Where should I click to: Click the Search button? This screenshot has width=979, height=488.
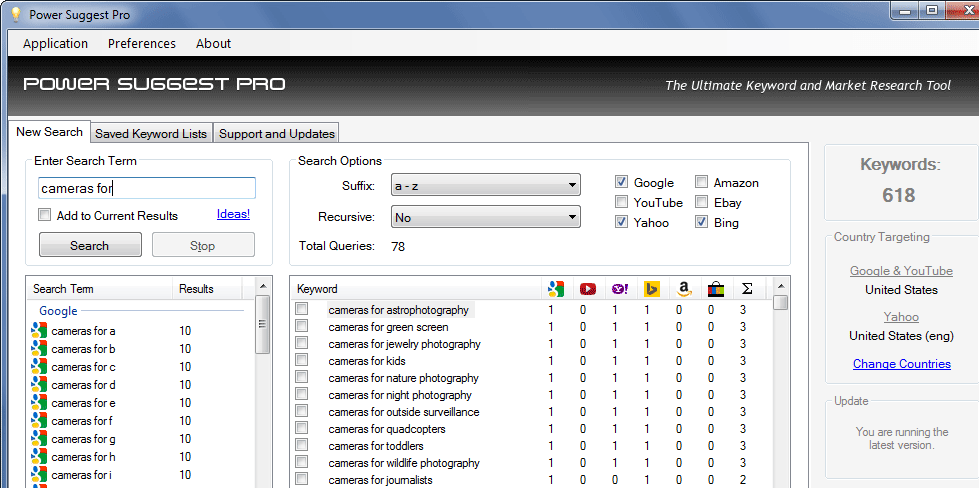click(90, 245)
